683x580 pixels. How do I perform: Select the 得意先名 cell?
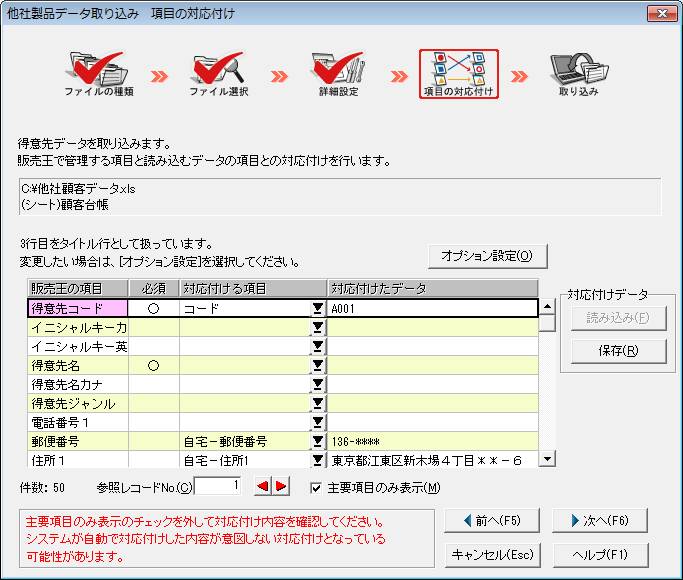78,365
